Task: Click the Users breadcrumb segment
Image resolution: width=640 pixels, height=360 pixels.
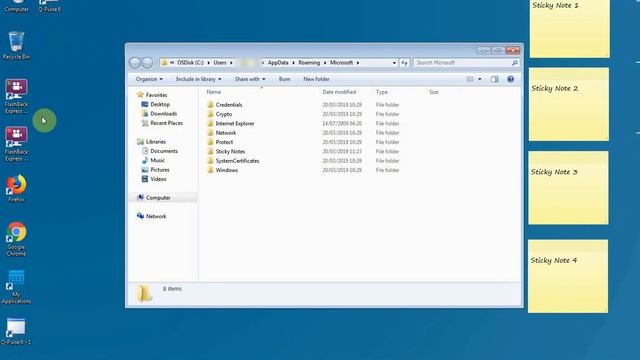Action: [220, 63]
